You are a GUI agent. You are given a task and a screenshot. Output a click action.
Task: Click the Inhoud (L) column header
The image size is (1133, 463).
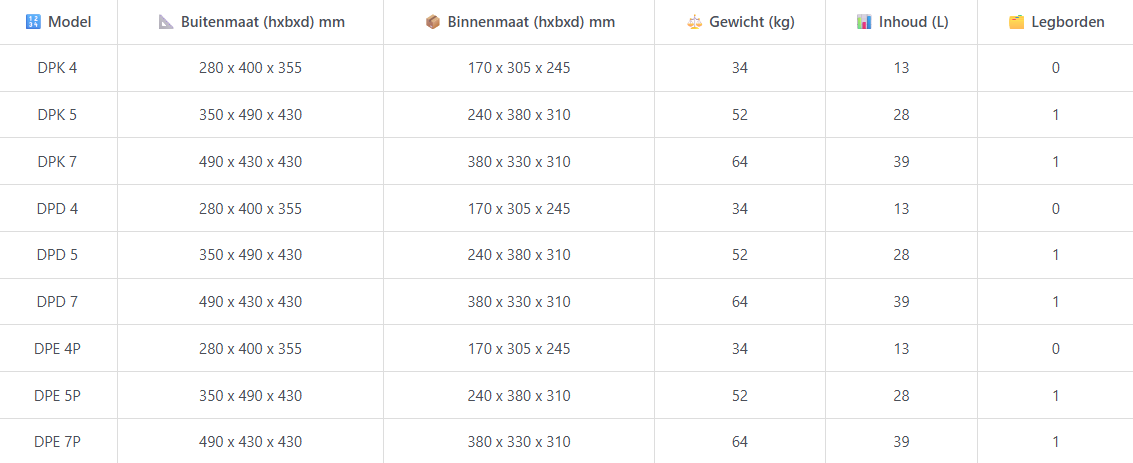[913, 22]
